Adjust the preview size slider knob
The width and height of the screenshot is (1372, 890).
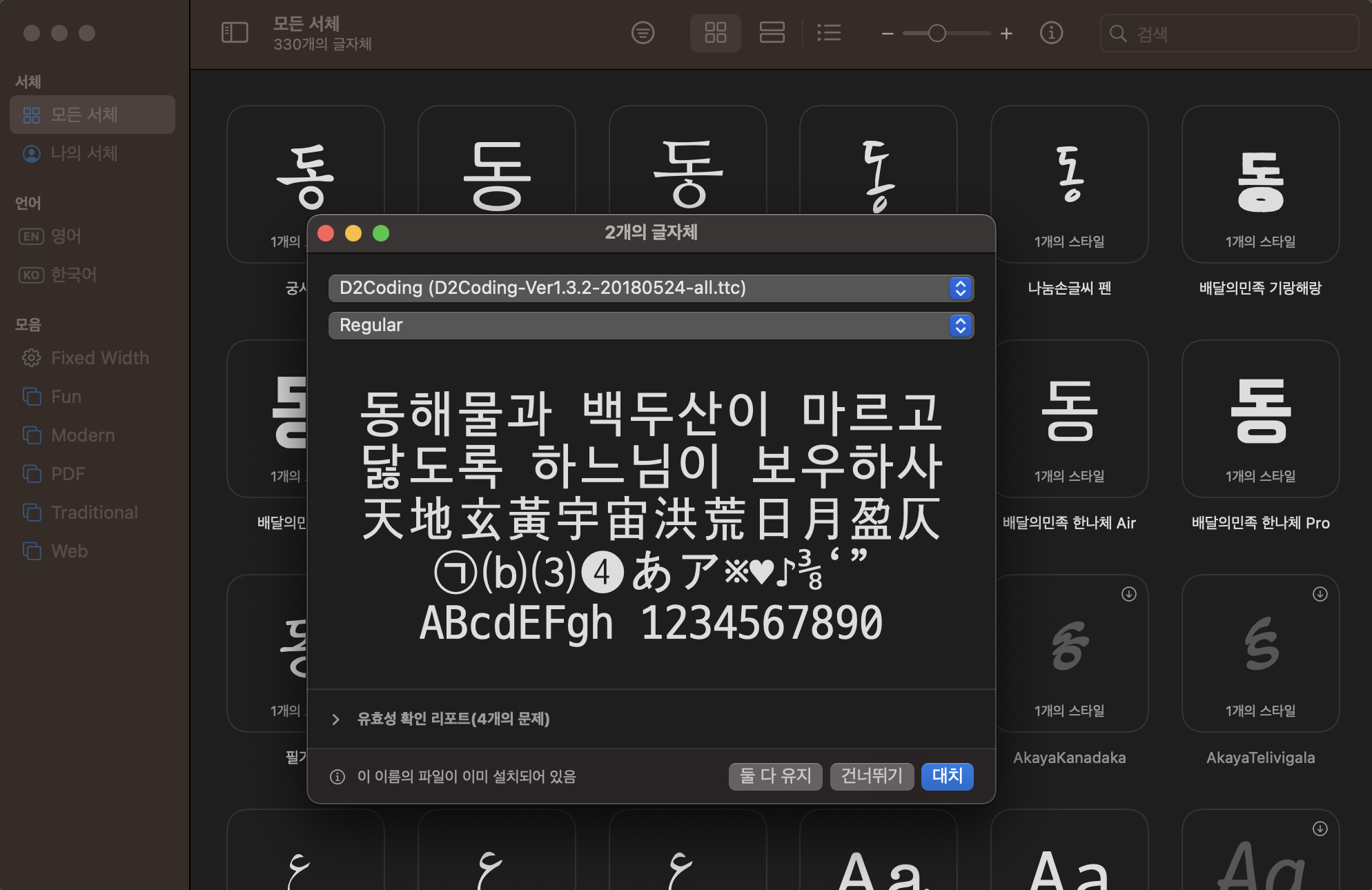click(x=937, y=33)
